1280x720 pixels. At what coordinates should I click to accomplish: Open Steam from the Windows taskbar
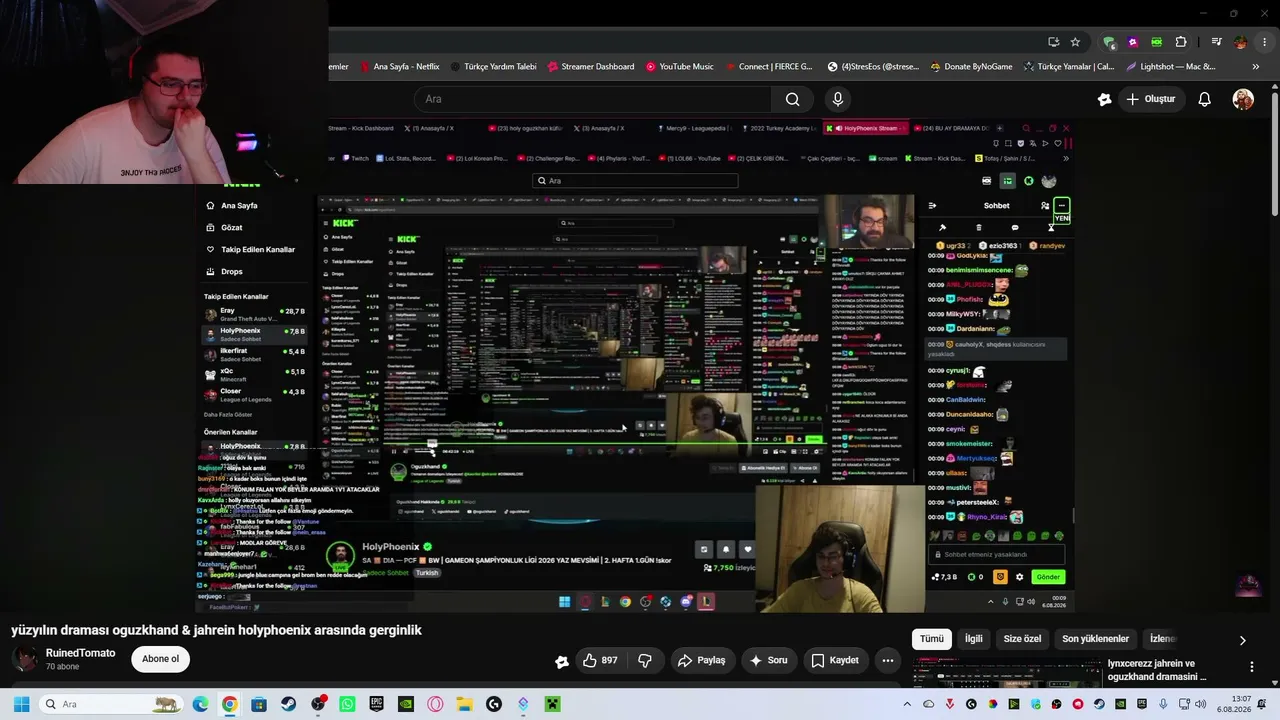click(x=288, y=704)
